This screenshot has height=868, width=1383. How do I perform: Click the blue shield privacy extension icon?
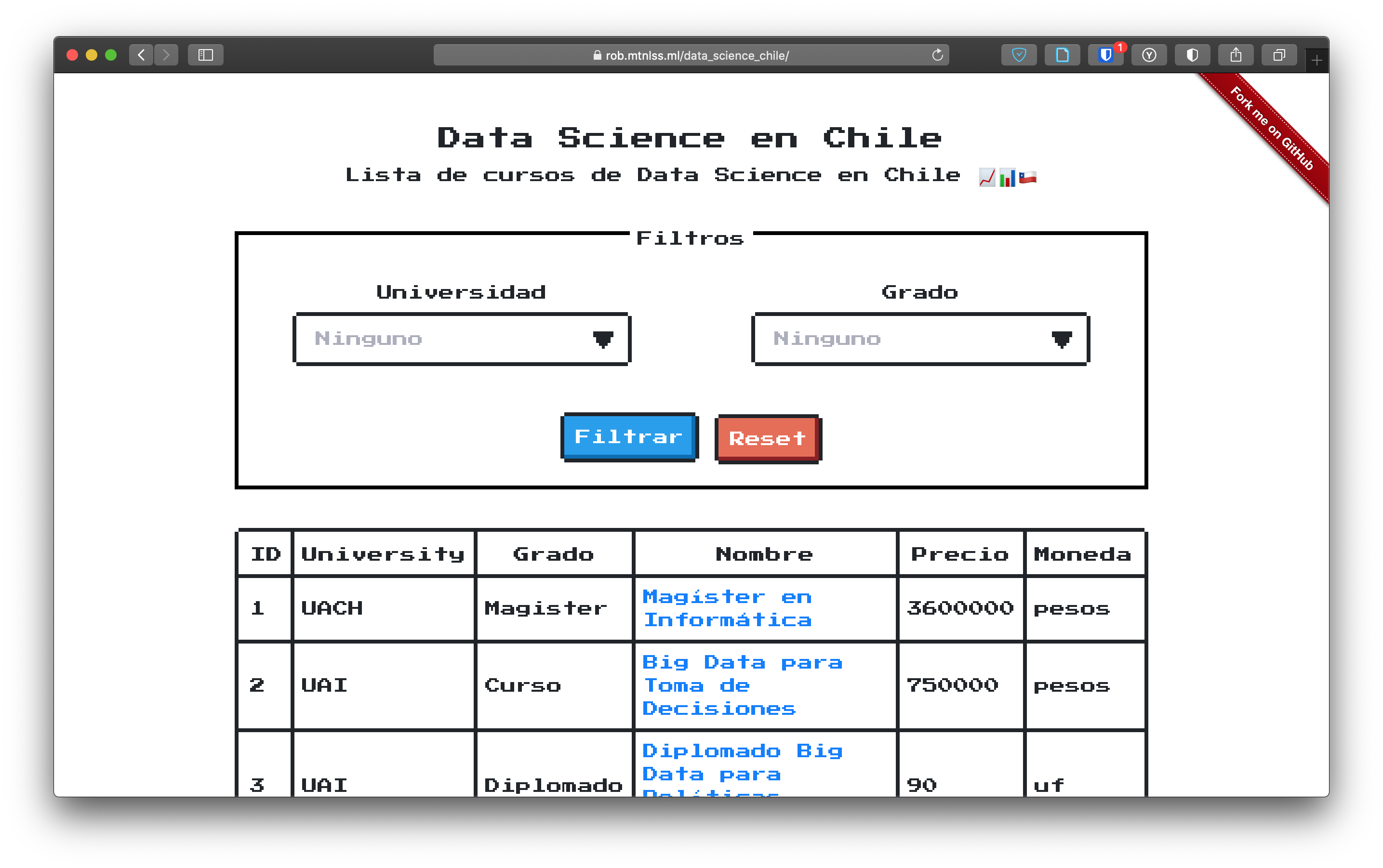click(x=1019, y=55)
